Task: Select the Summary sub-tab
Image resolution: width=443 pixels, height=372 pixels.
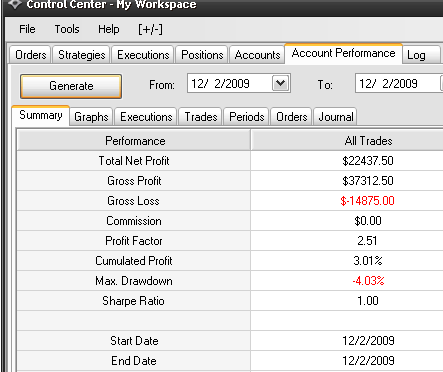Action: 41,115
